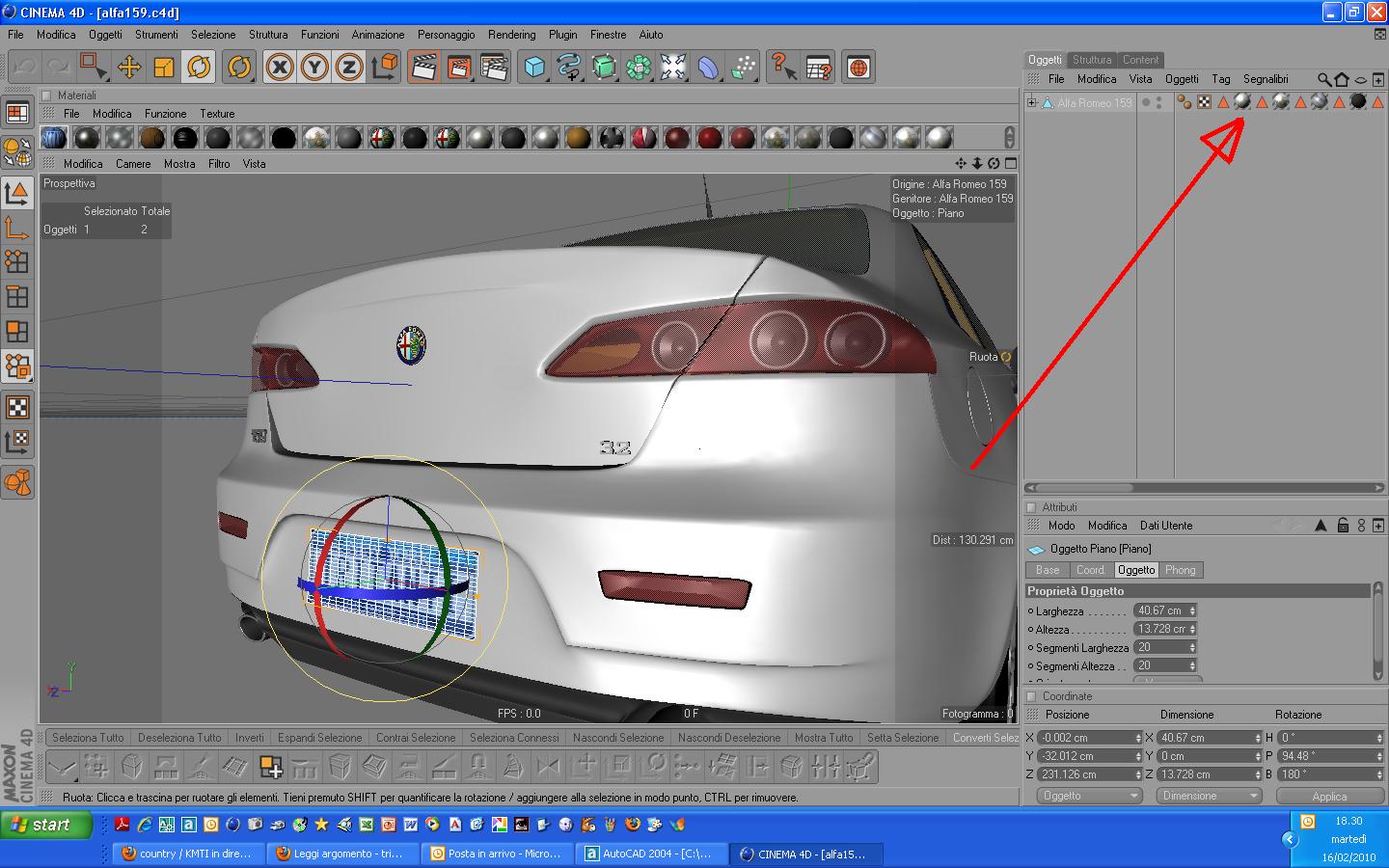Select the Move tool in top toolbar
The height and width of the screenshot is (868, 1389).
[x=128, y=67]
